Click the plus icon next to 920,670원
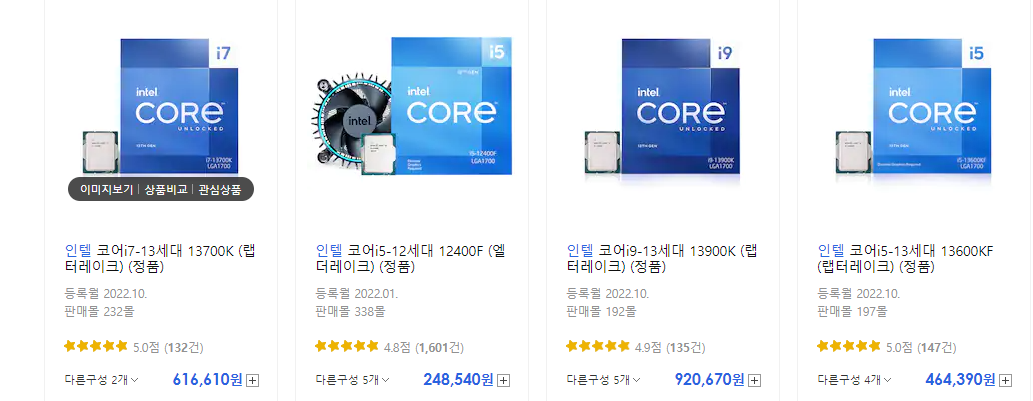 tap(755, 381)
